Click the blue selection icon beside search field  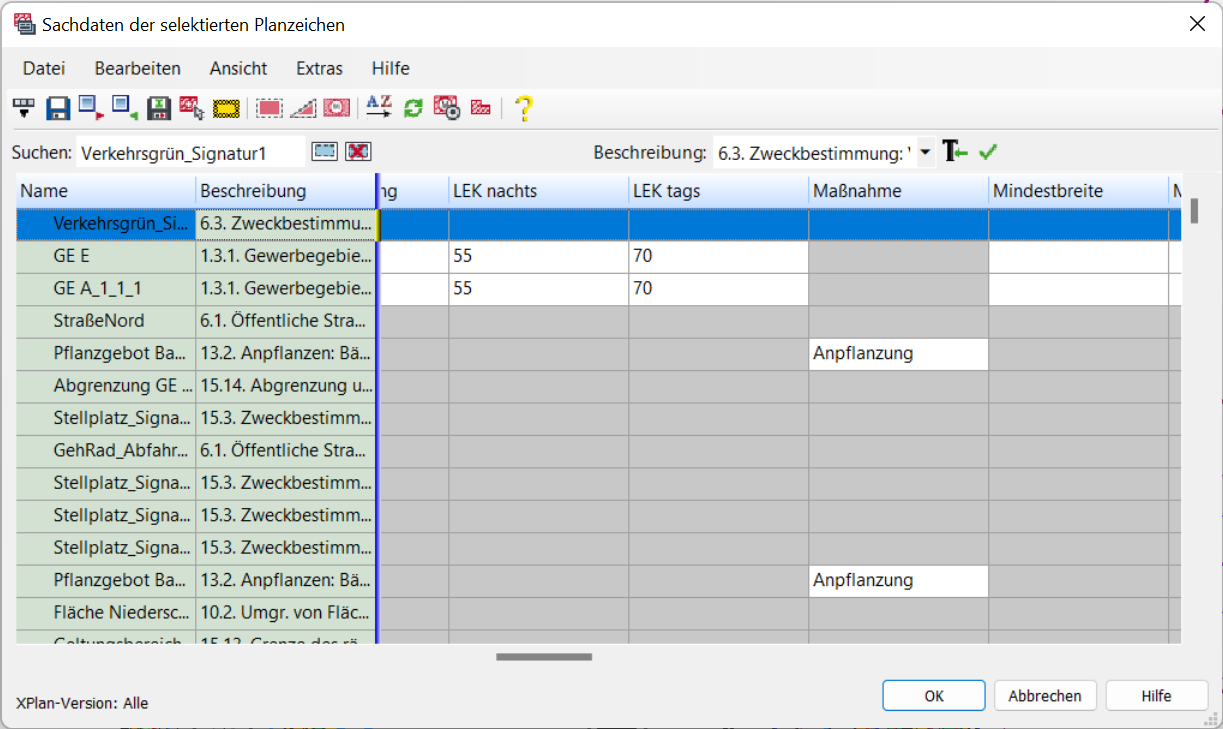tap(324, 151)
